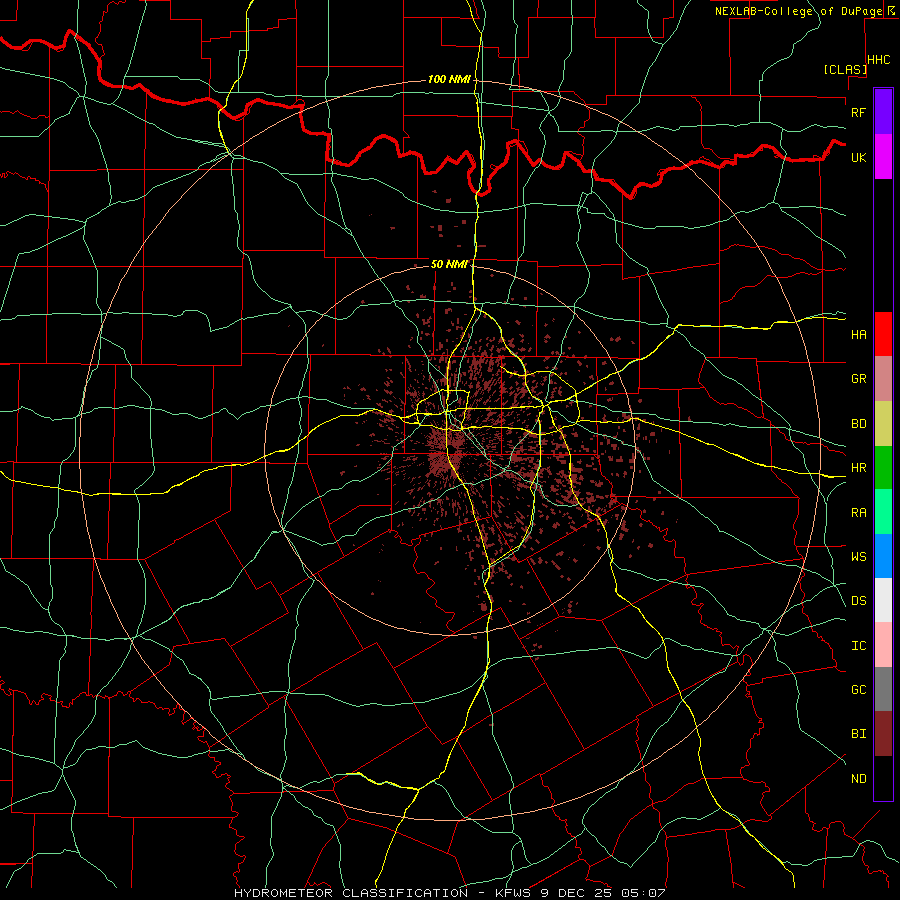The width and height of the screenshot is (900, 900).
Task: Click the RA light green legend swatch
Action: coord(883,512)
